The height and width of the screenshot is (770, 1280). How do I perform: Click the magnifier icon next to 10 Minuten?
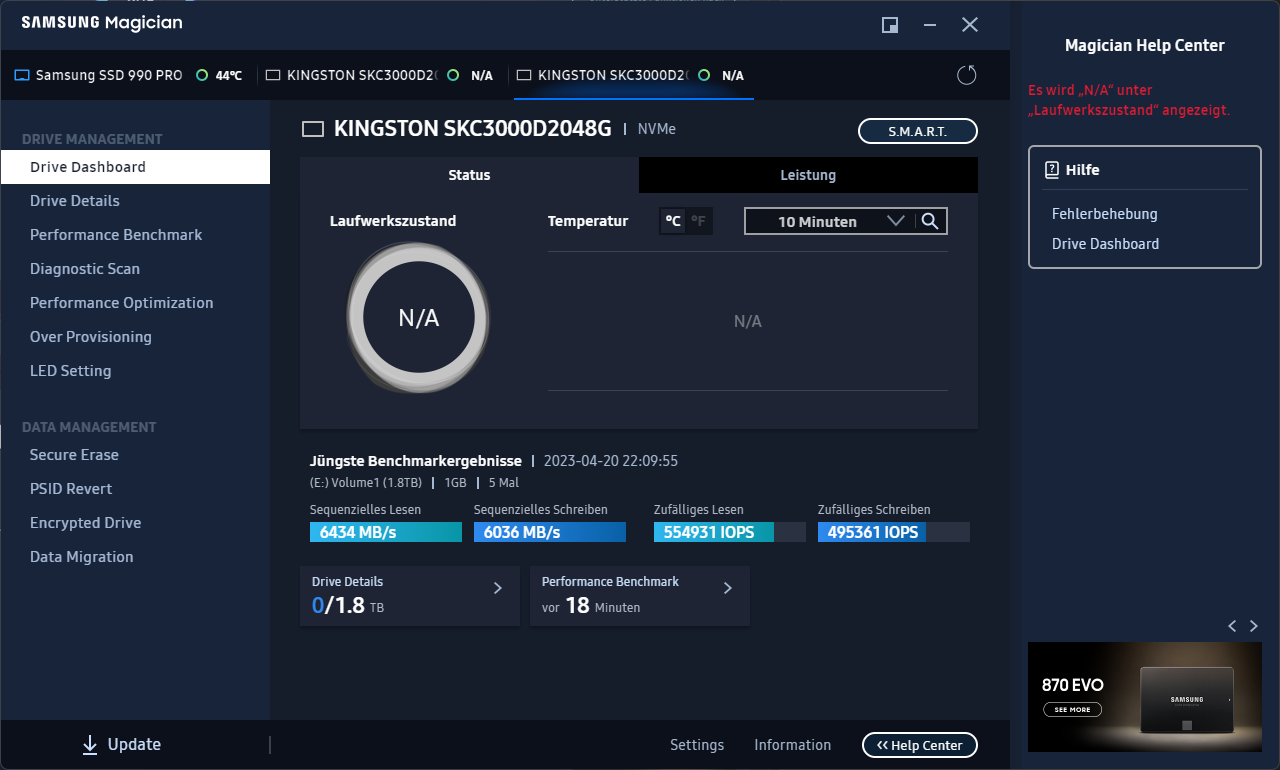click(x=930, y=221)
